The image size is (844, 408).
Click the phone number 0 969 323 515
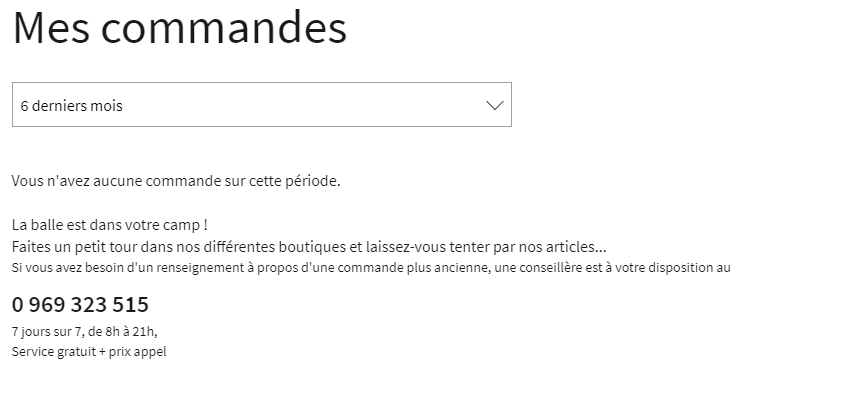(x=80, y=305)
